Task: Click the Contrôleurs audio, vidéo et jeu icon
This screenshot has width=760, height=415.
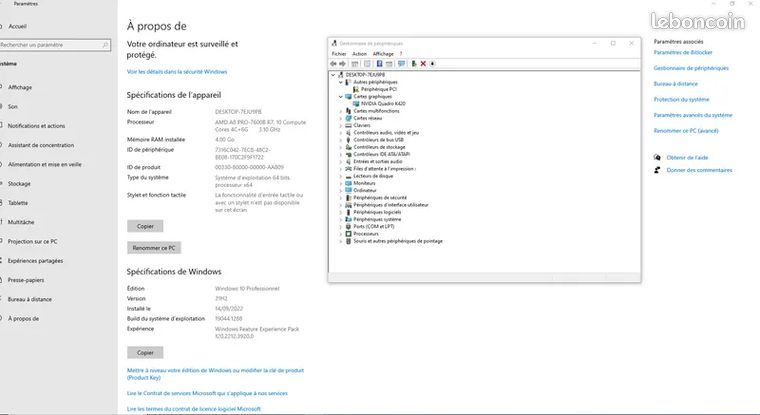Action: point(348,132)
